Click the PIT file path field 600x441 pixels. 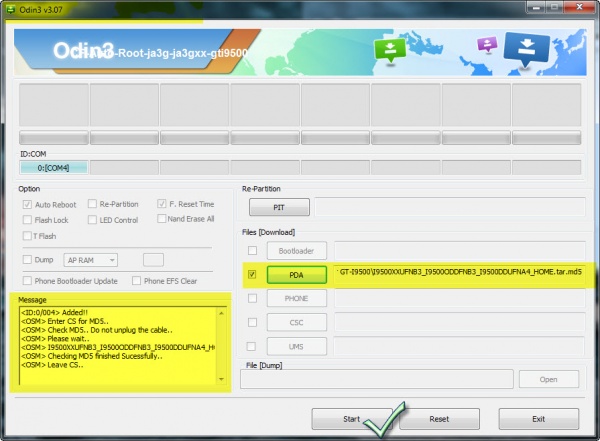click(450, 207)
